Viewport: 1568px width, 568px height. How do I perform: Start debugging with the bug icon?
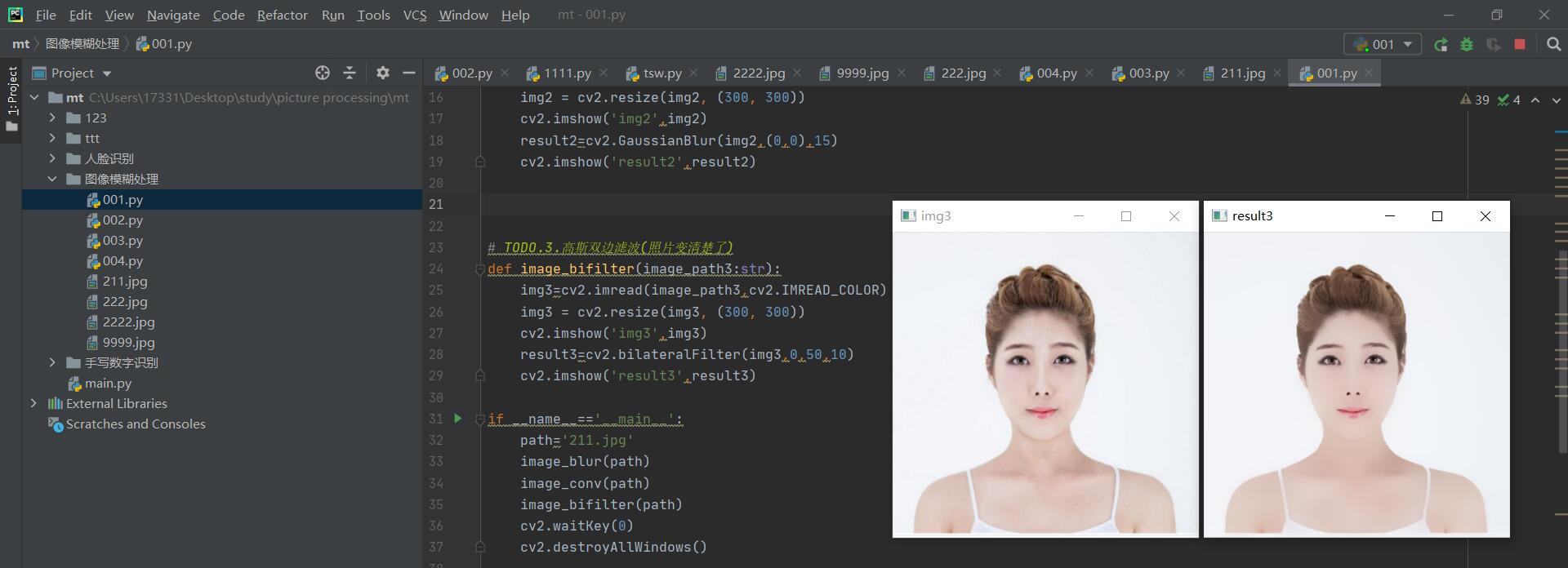pos(1468,45)
